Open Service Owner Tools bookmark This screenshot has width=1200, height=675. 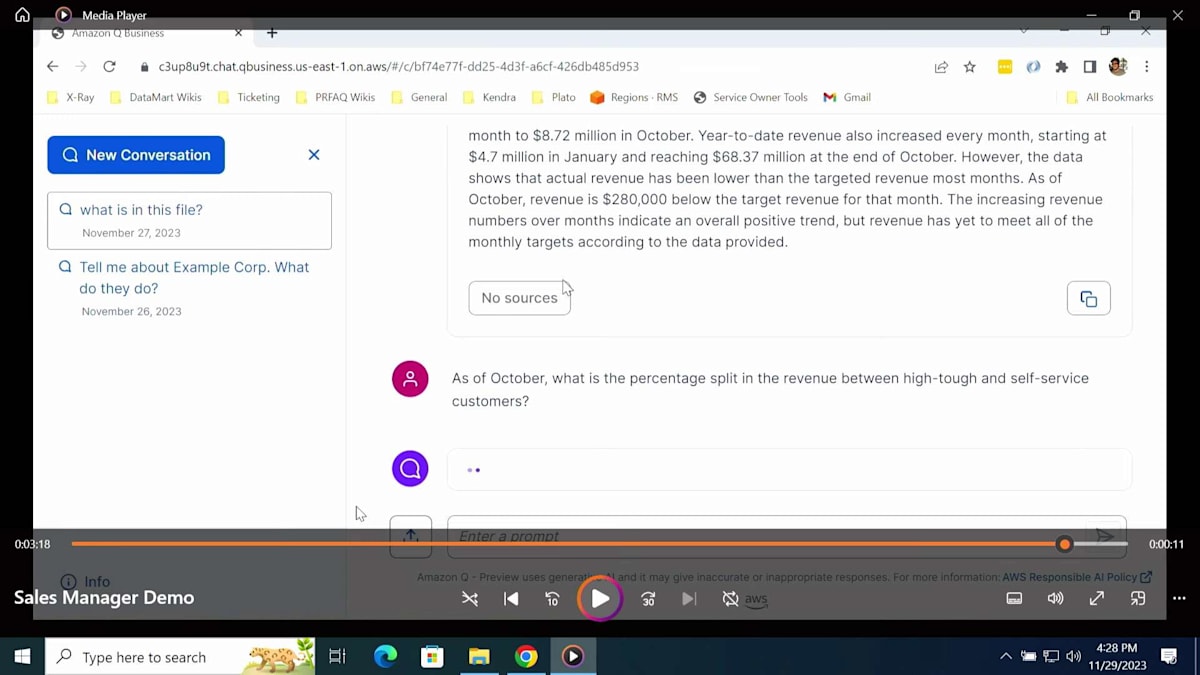[x=750, y=97]
